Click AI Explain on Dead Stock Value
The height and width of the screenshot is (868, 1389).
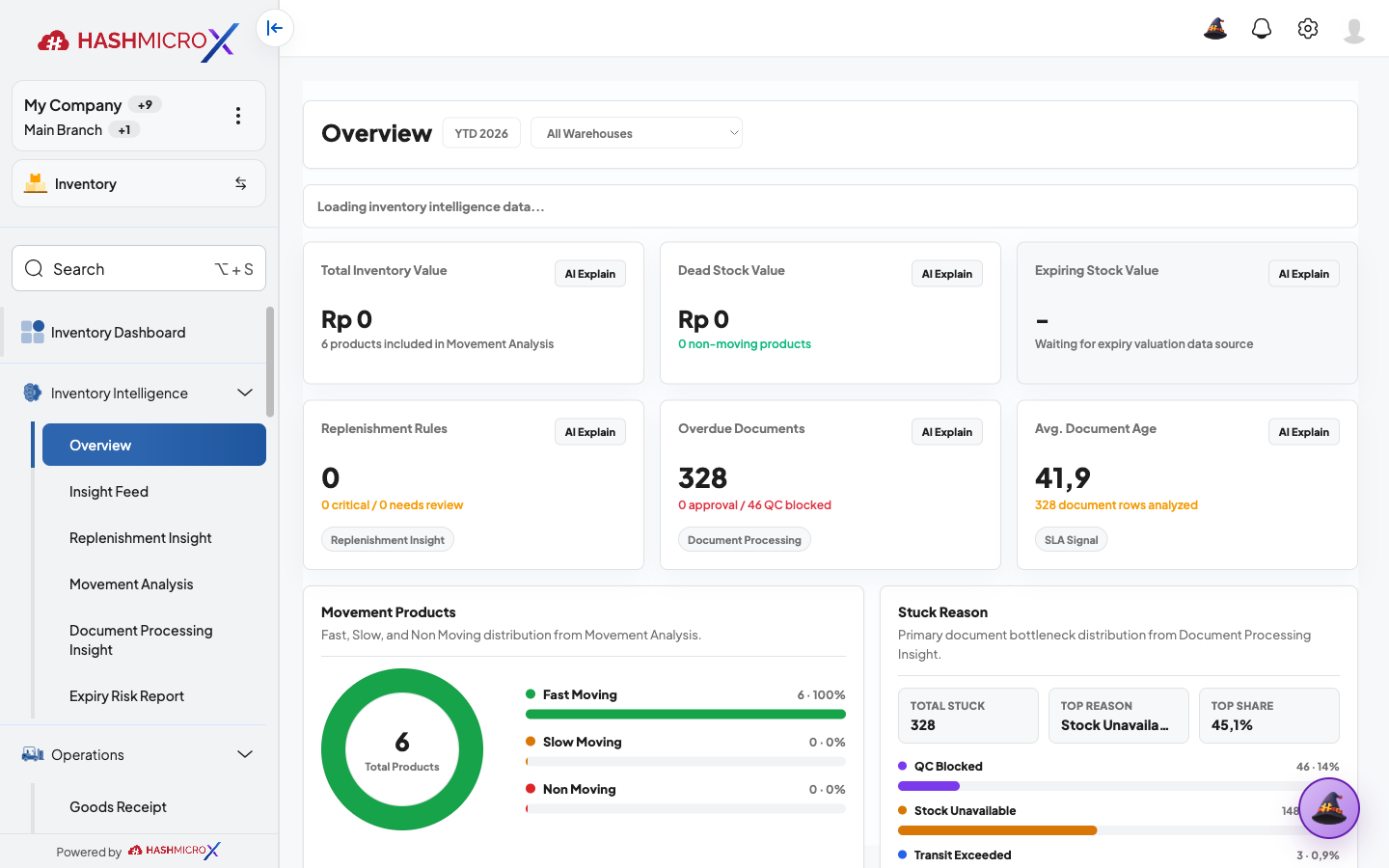pos(947,274)
